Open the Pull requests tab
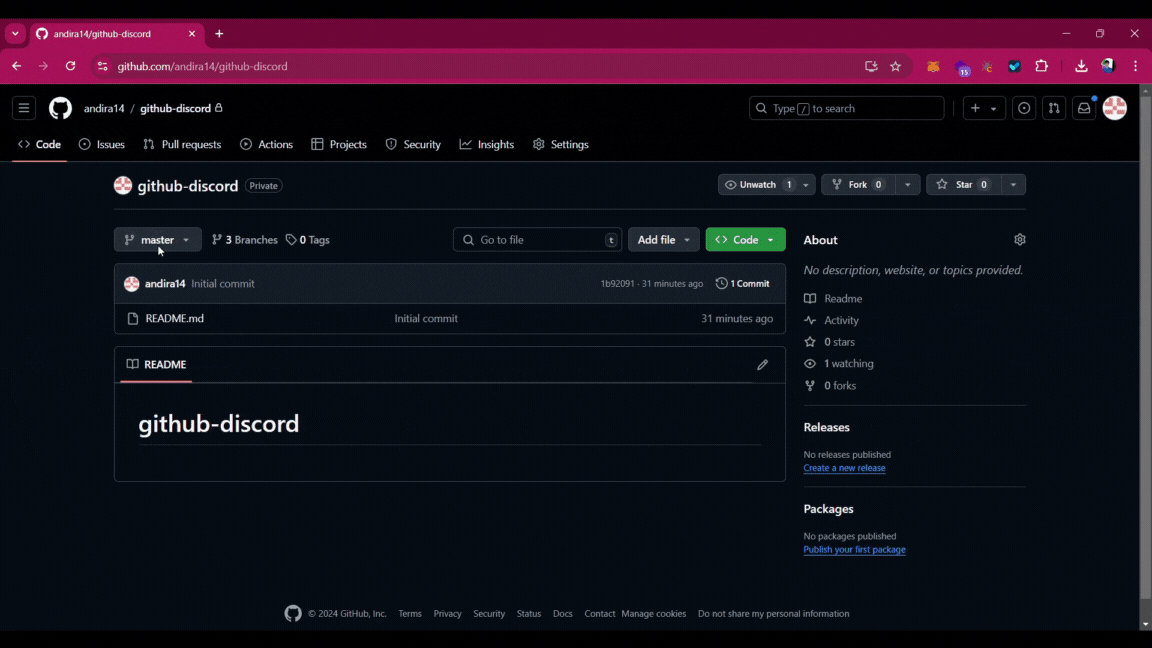1152x648 pixels. 182,145
